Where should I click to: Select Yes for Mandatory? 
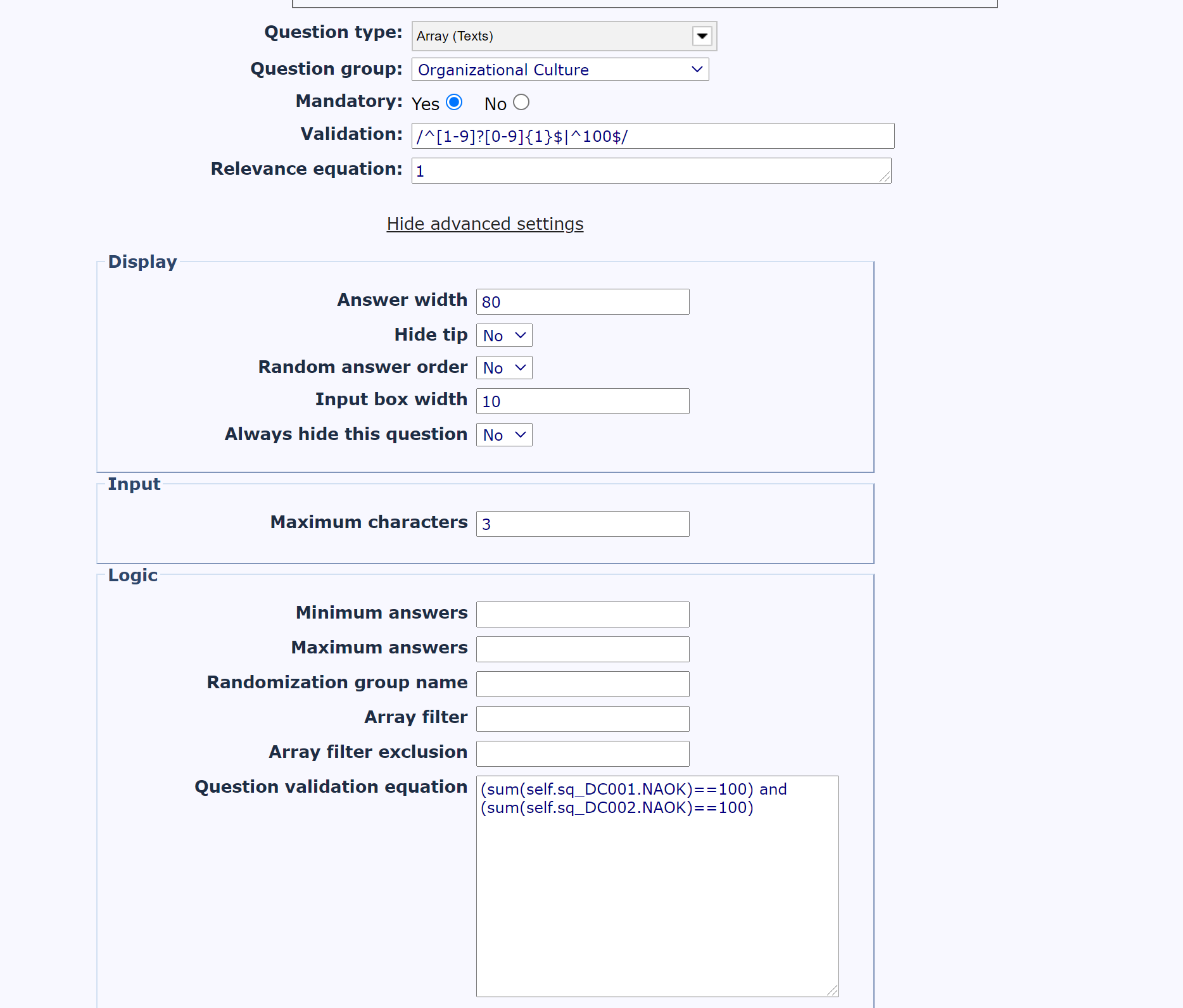[454, 102]
